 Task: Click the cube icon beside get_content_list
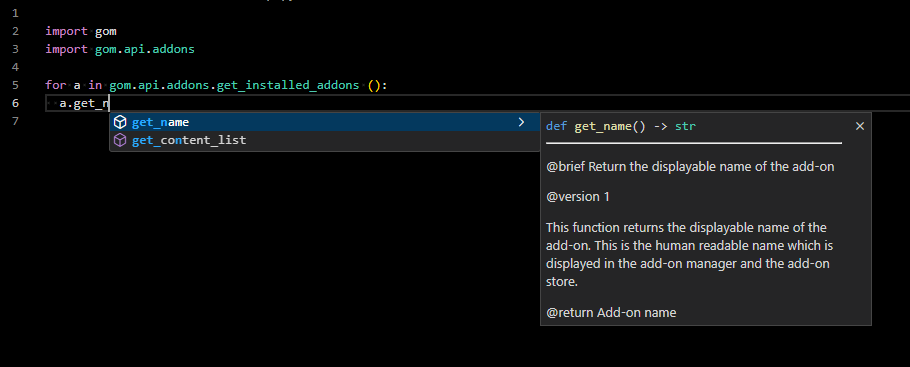(x=120, y=141)
